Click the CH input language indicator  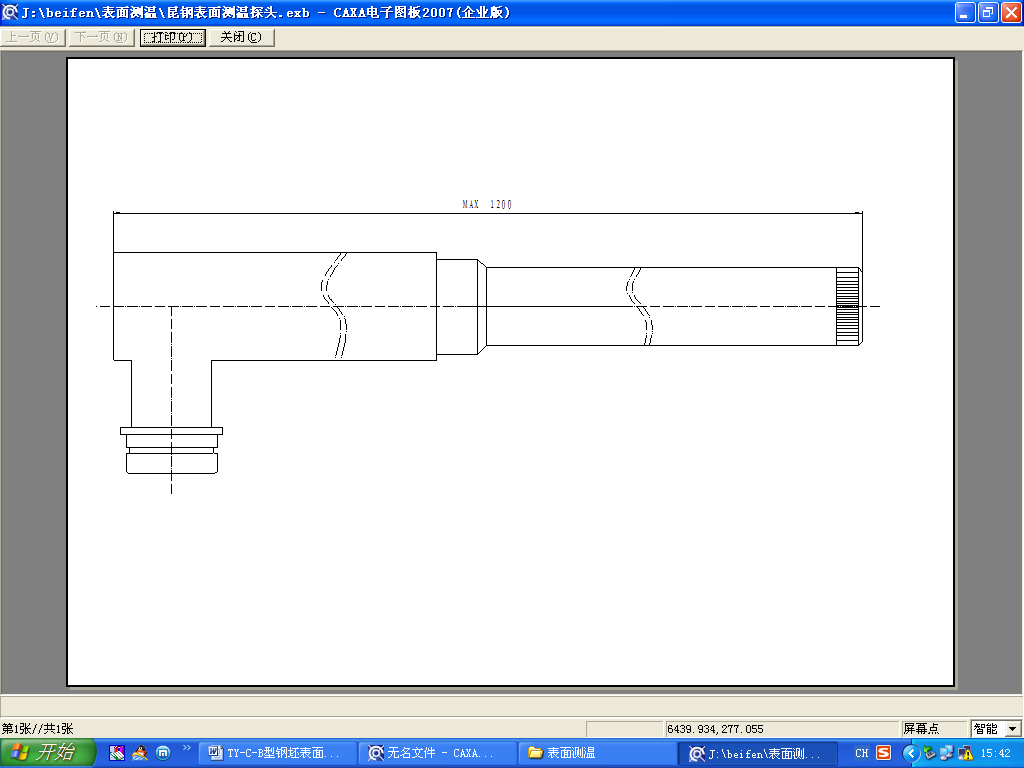click(861, 753)
